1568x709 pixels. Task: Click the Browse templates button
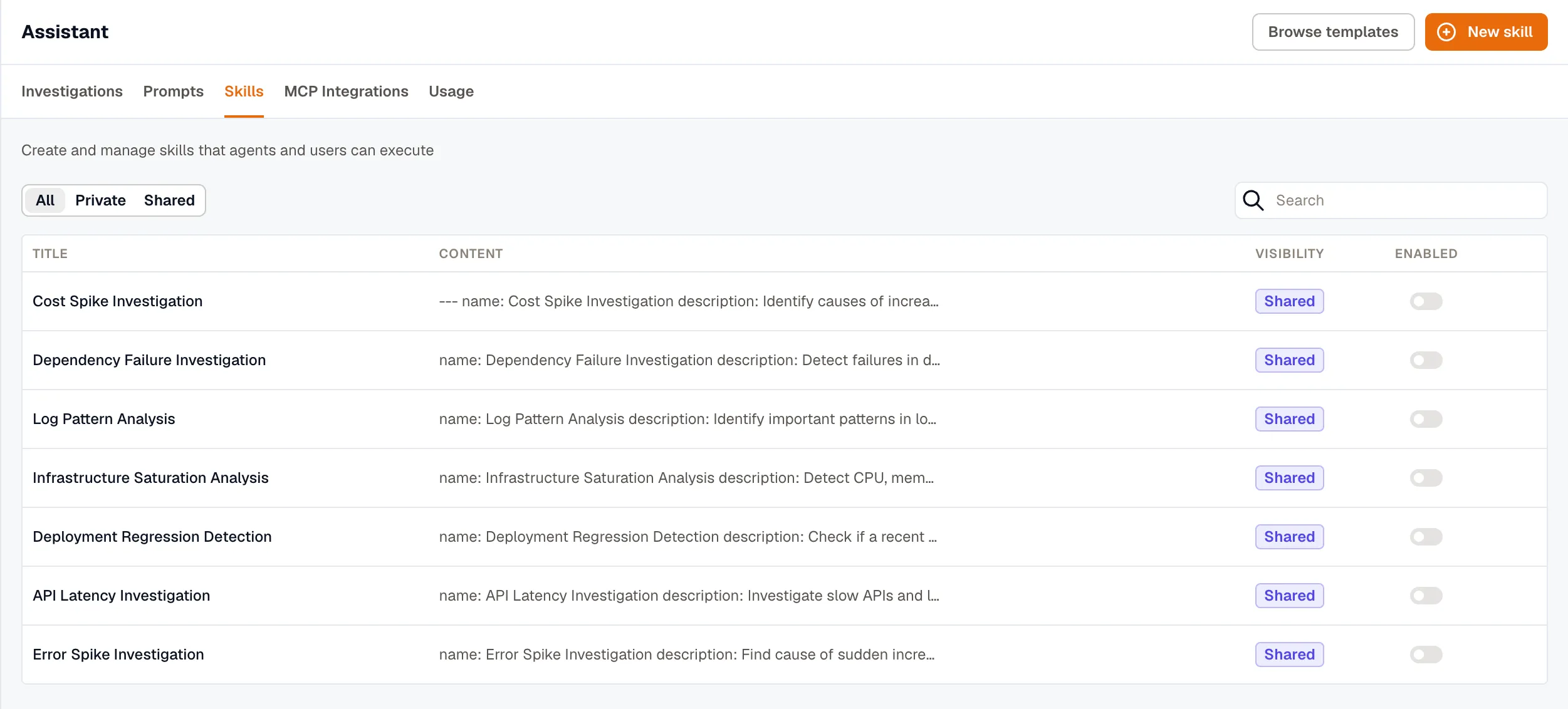[x=1333, y=32]
